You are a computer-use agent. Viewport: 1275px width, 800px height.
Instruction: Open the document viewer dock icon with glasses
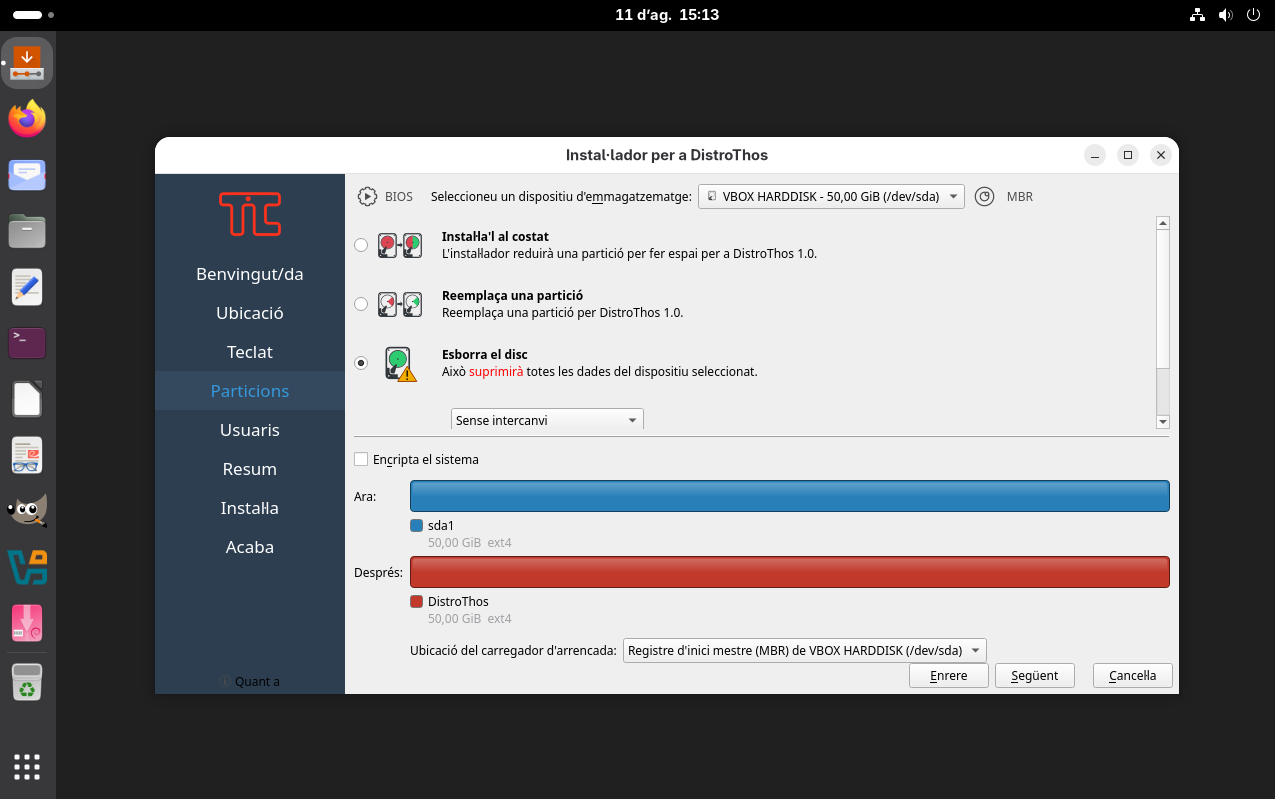(27, 455)
